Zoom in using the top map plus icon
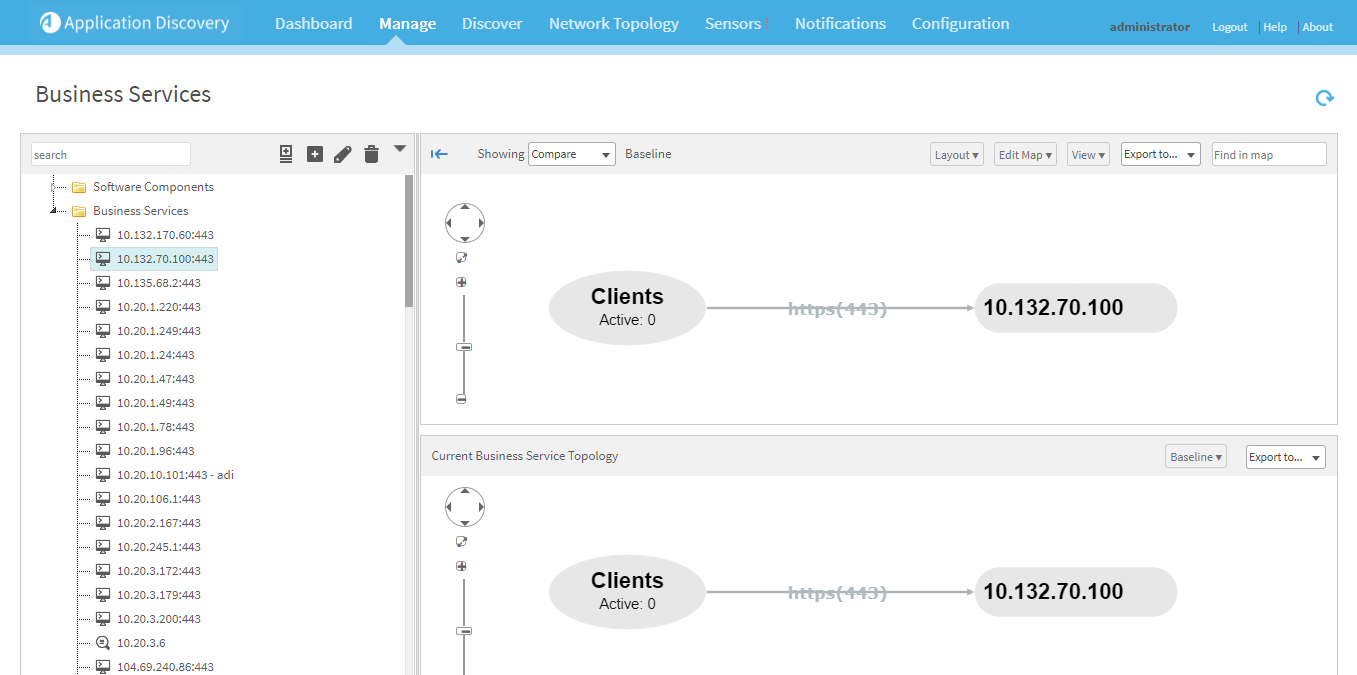This screenshot has height=675, width=1357. (x=461, y=282)
